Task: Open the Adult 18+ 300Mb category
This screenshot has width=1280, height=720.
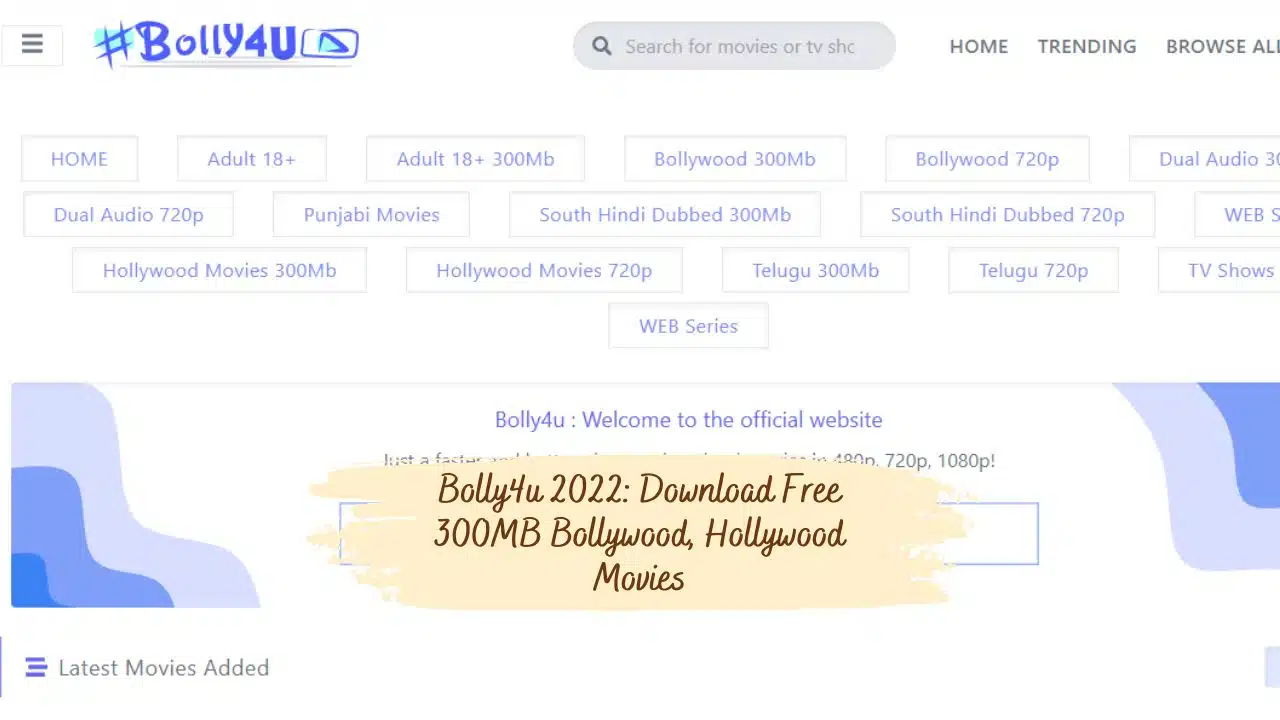Action: tap(475, 159)
